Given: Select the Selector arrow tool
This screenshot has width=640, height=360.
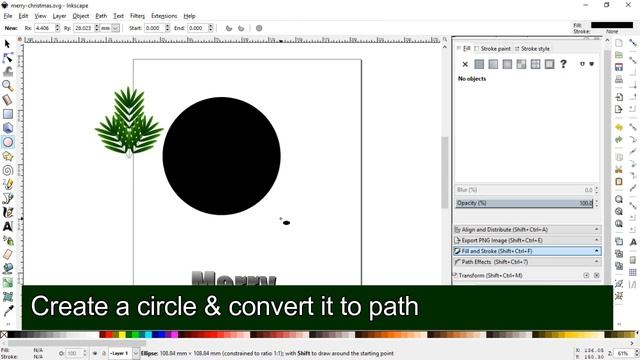Looking at the screenshot, I should tap(7, 44).
